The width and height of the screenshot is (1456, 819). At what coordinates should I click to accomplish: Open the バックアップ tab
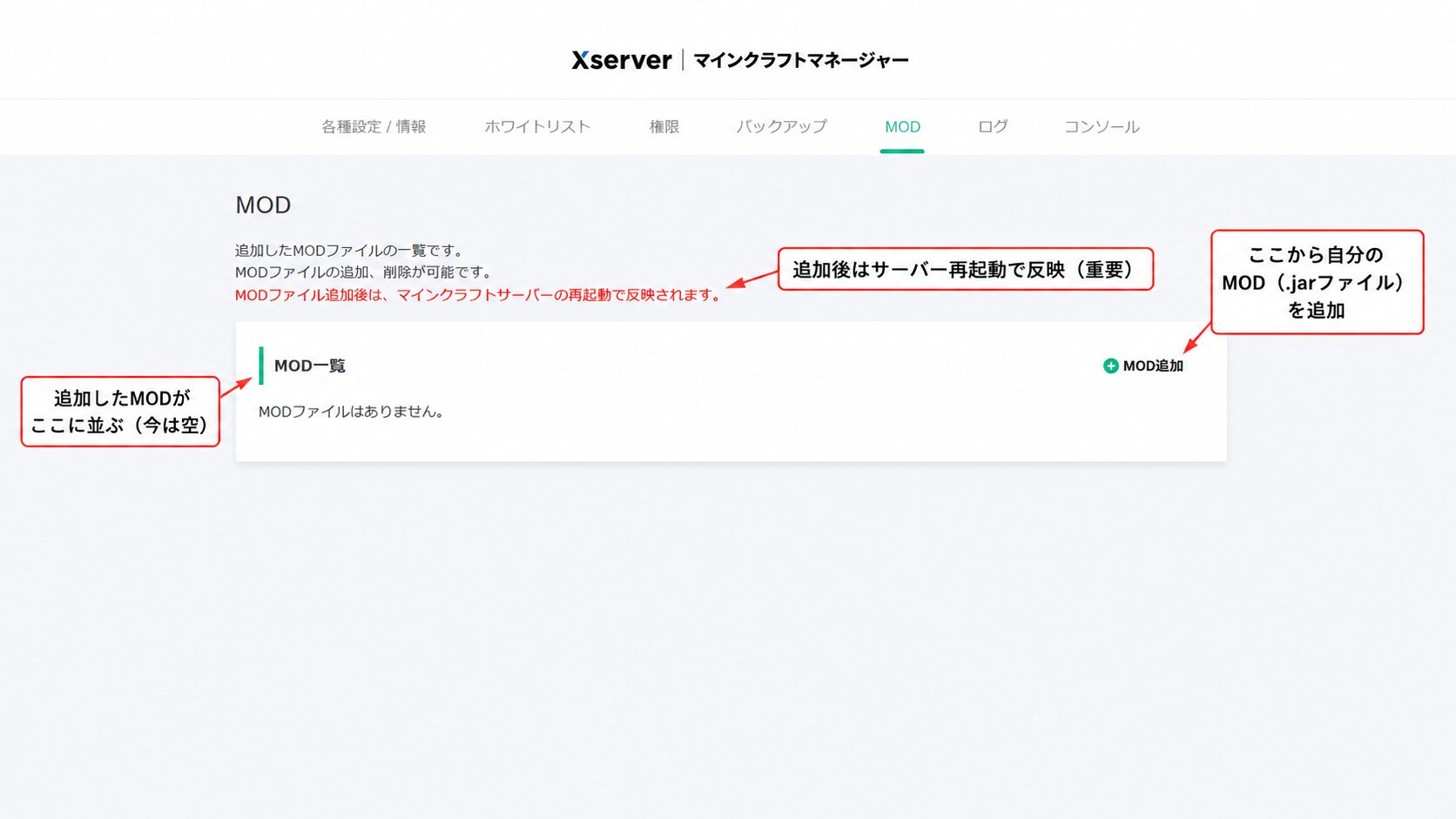[781, 127]
